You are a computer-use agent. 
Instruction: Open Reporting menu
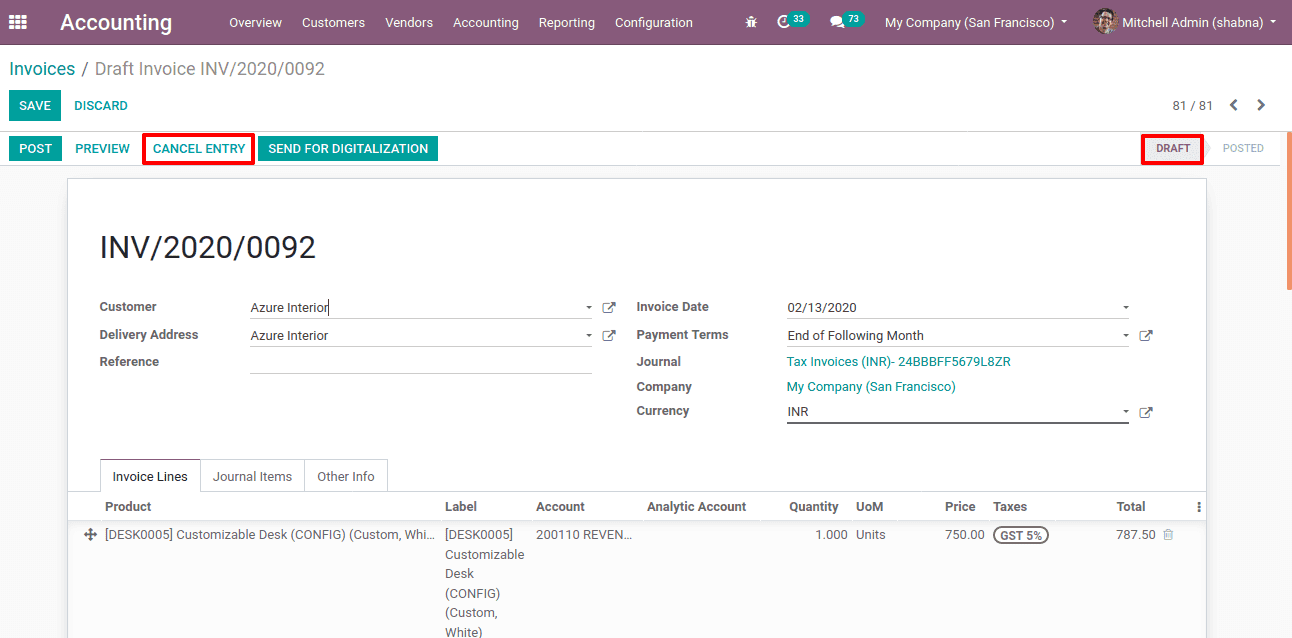566,22
